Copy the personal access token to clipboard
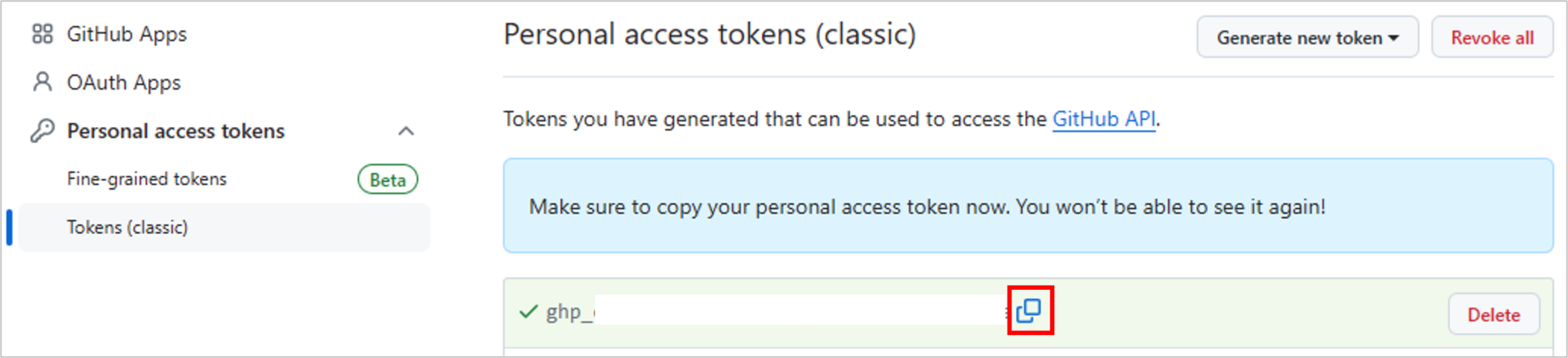The height and width of the screenshot is (358, 1568). pos(1029,311)
